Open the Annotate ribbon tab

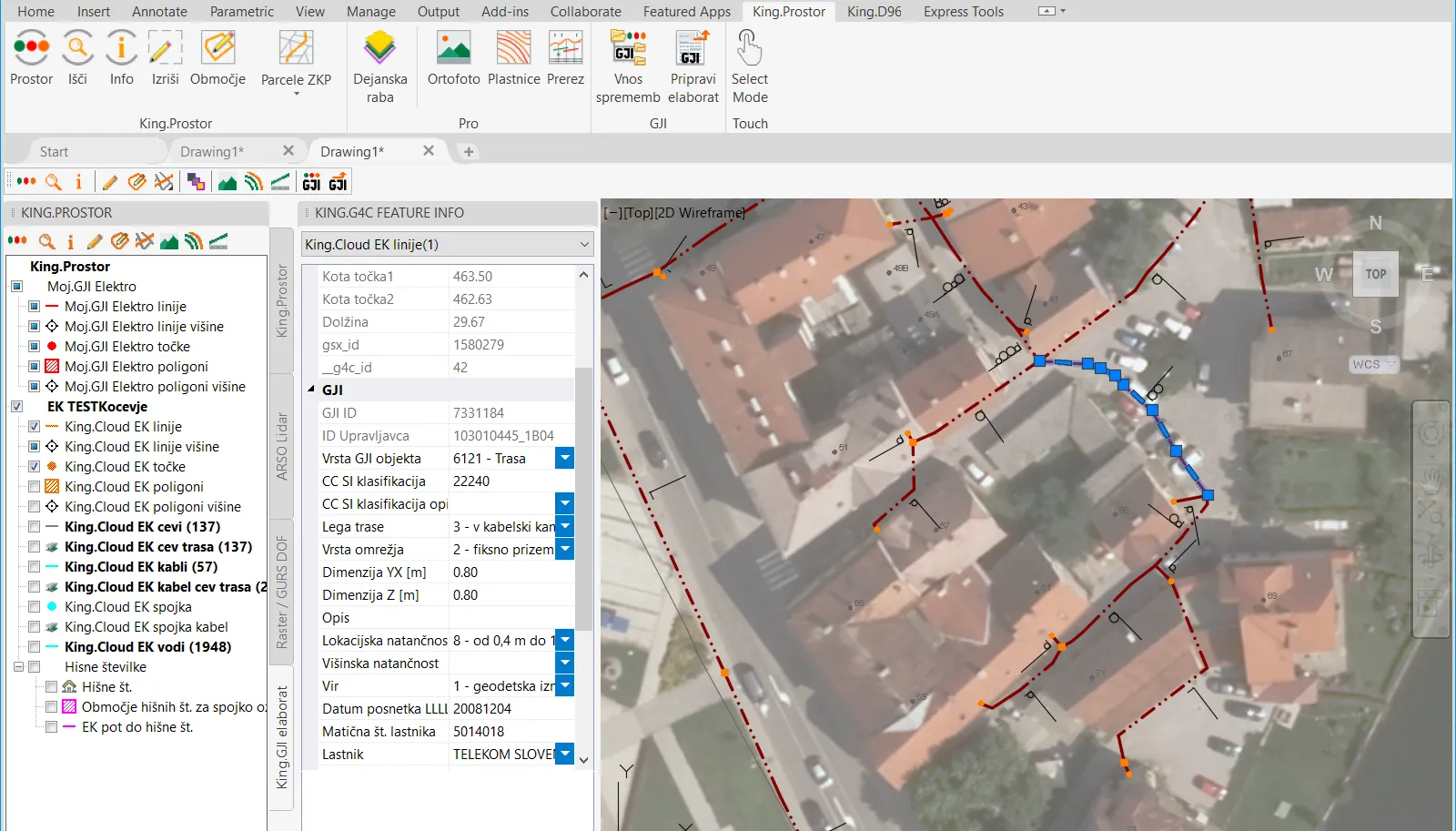pos(159,12)
